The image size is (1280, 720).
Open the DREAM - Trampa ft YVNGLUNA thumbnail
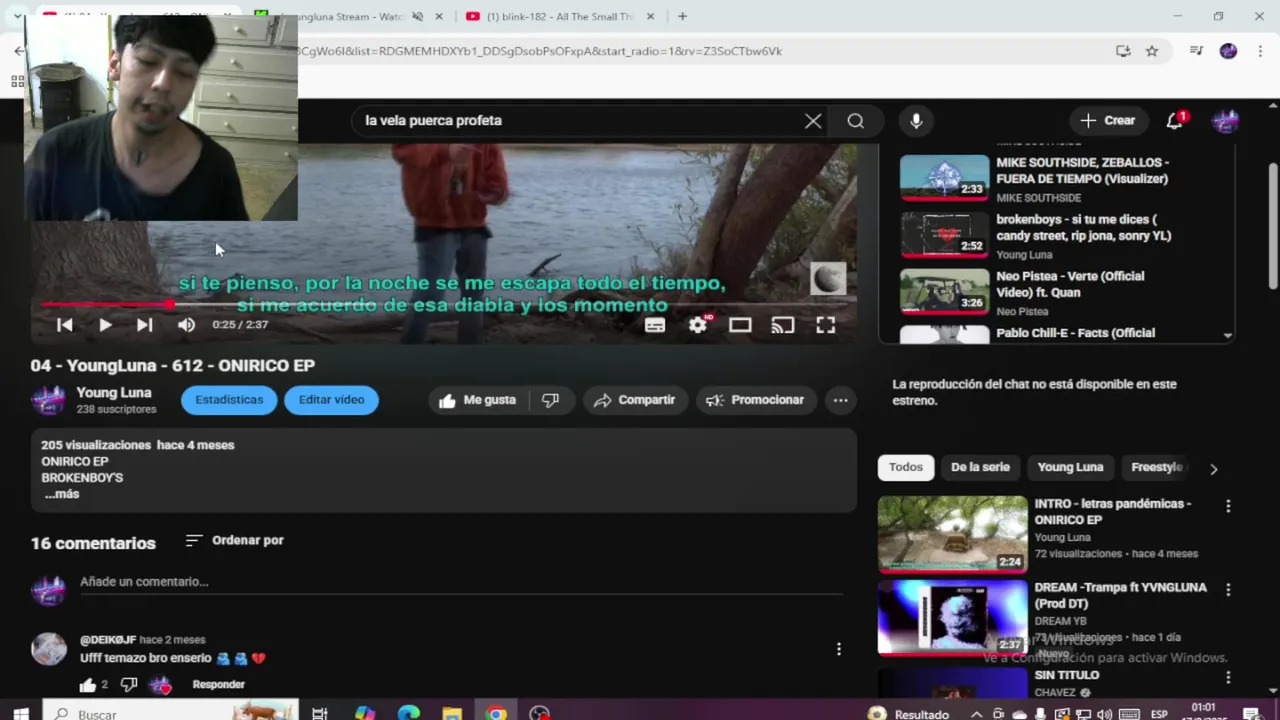coord(952,617)
